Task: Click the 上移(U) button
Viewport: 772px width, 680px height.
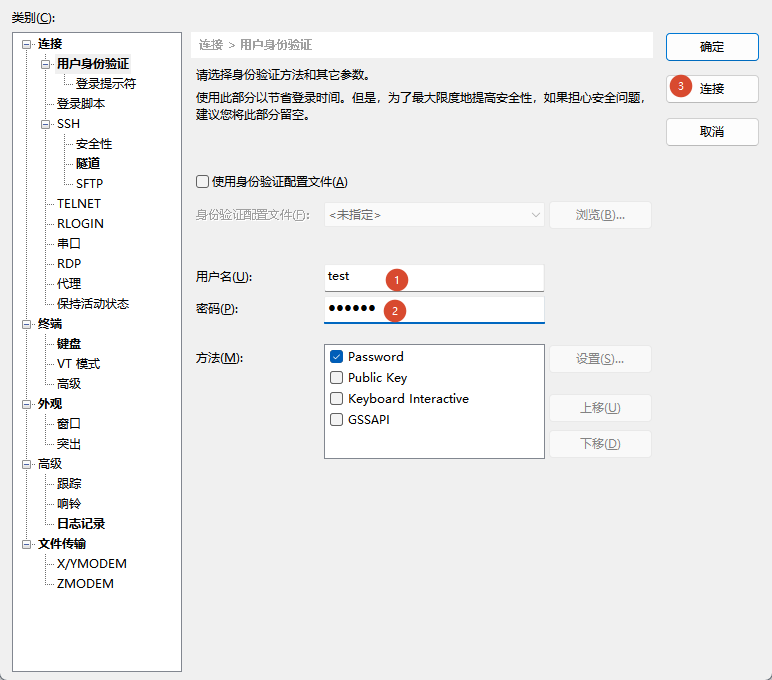Action: pos(600,408)
